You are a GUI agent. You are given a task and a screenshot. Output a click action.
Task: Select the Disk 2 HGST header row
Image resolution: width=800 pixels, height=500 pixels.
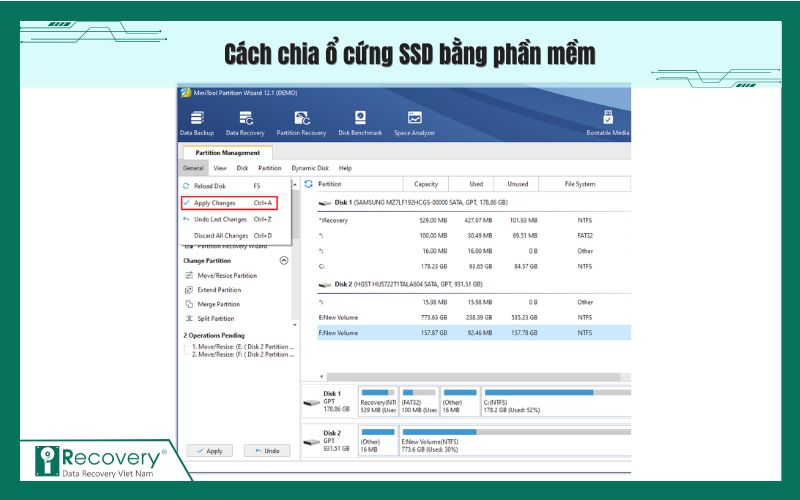pyautogui.click(x=473, y=284)
